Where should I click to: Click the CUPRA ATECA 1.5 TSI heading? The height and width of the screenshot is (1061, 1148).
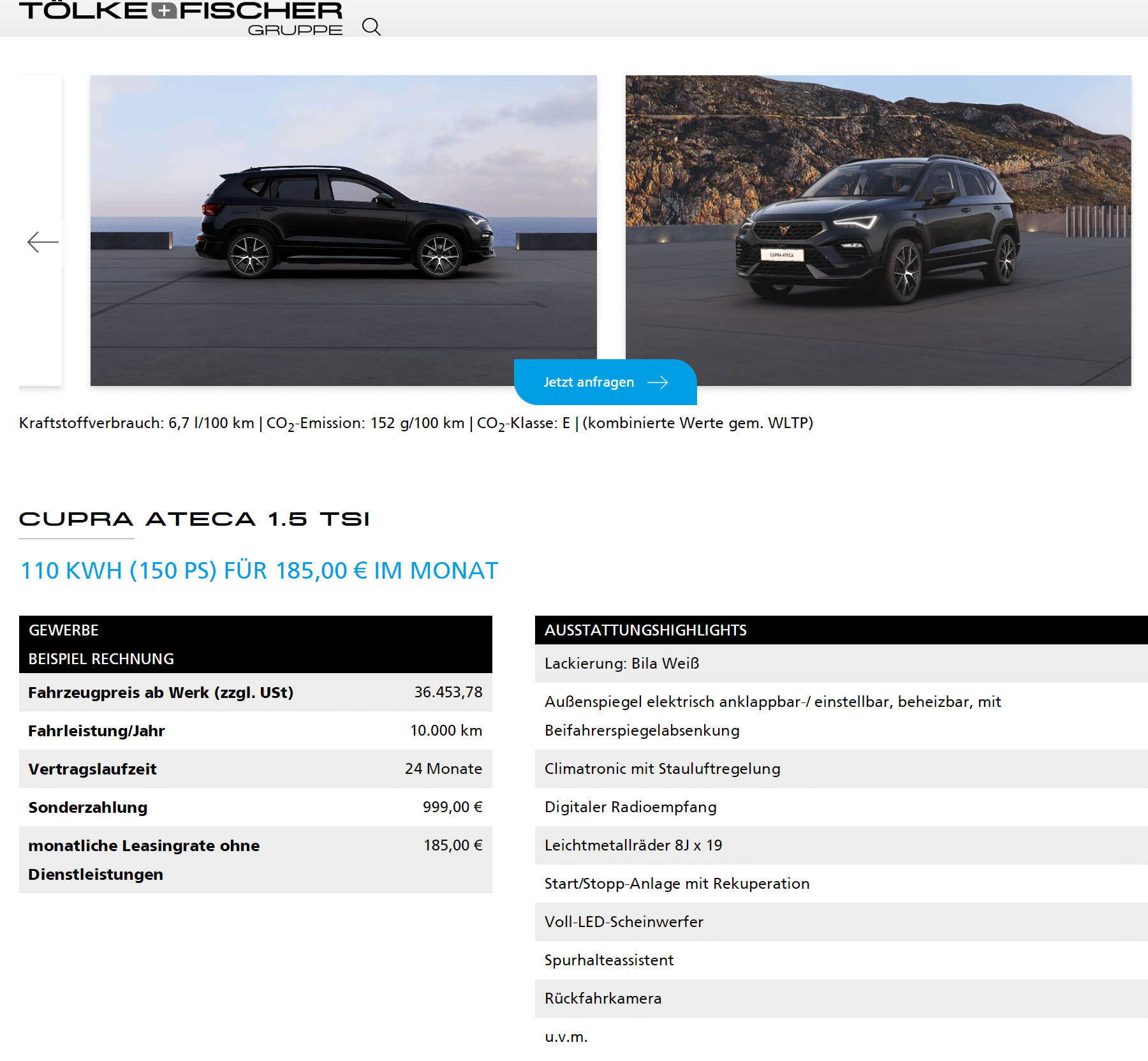[x=195, y=519]
